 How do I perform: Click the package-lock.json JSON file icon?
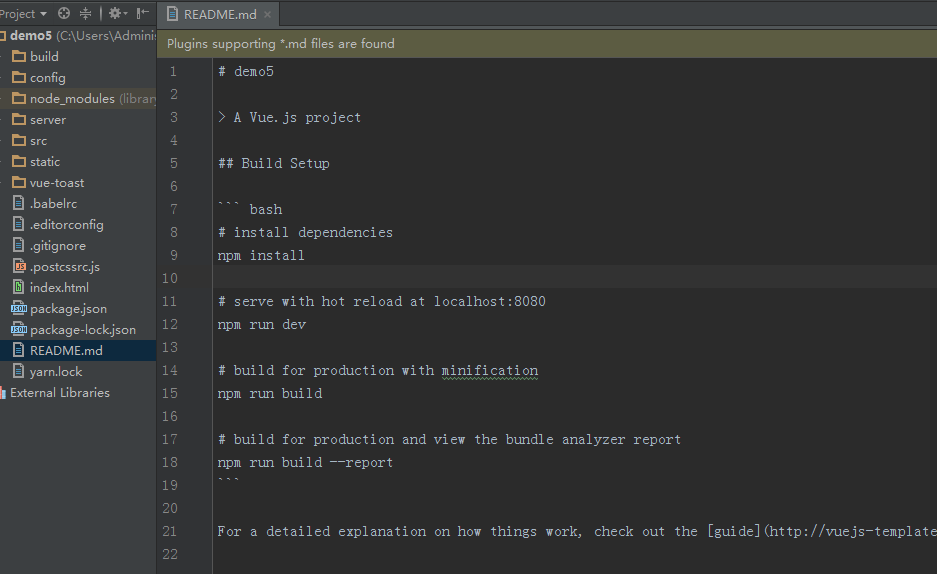(19, 329)
